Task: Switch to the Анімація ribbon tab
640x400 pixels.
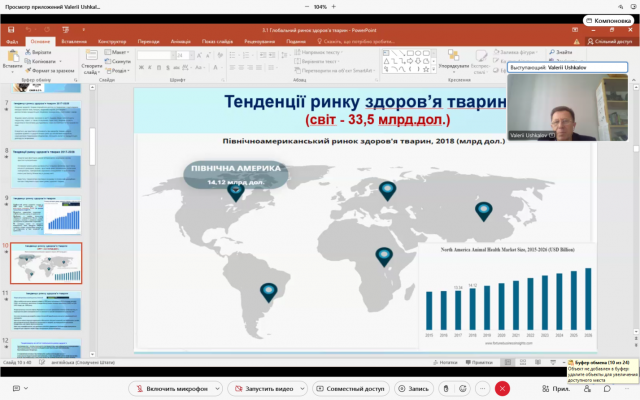Action: click(180, 41)
